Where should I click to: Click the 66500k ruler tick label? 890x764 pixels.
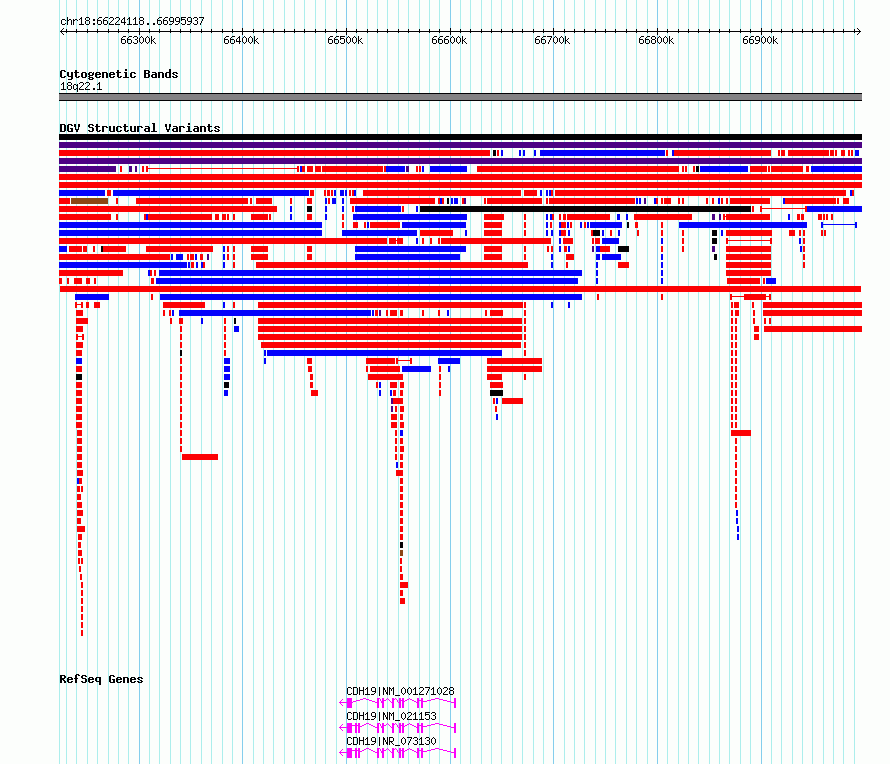pos(345,40)
